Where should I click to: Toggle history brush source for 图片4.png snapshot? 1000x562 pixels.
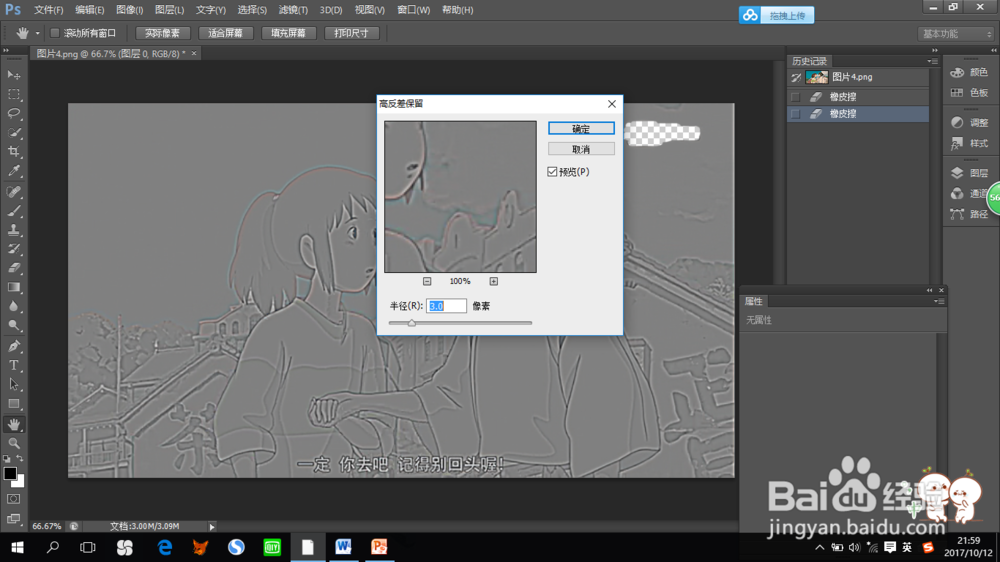click(796, 77)
